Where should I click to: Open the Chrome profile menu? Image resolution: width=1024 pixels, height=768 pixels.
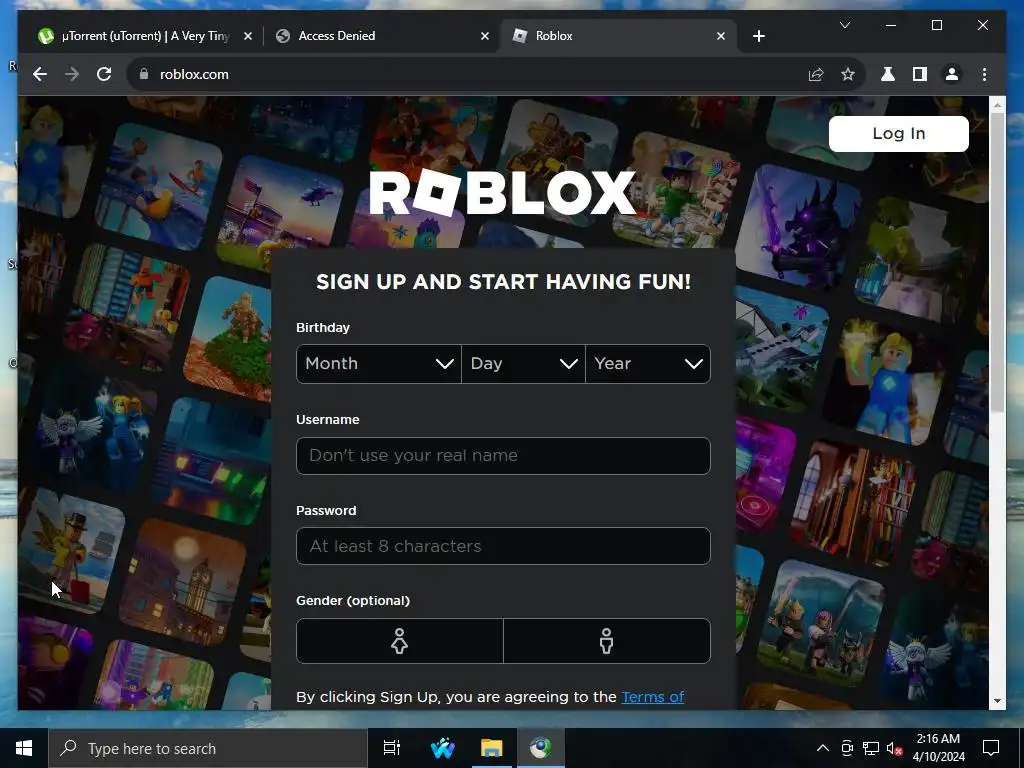(952, 74)
